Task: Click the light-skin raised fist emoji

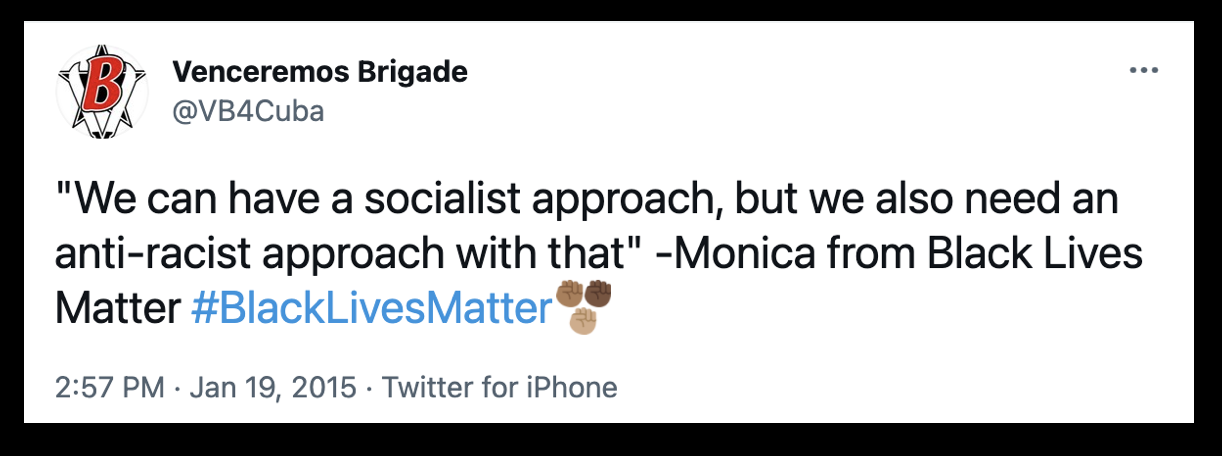Action: pyautogui.click(x=583, y=320)
